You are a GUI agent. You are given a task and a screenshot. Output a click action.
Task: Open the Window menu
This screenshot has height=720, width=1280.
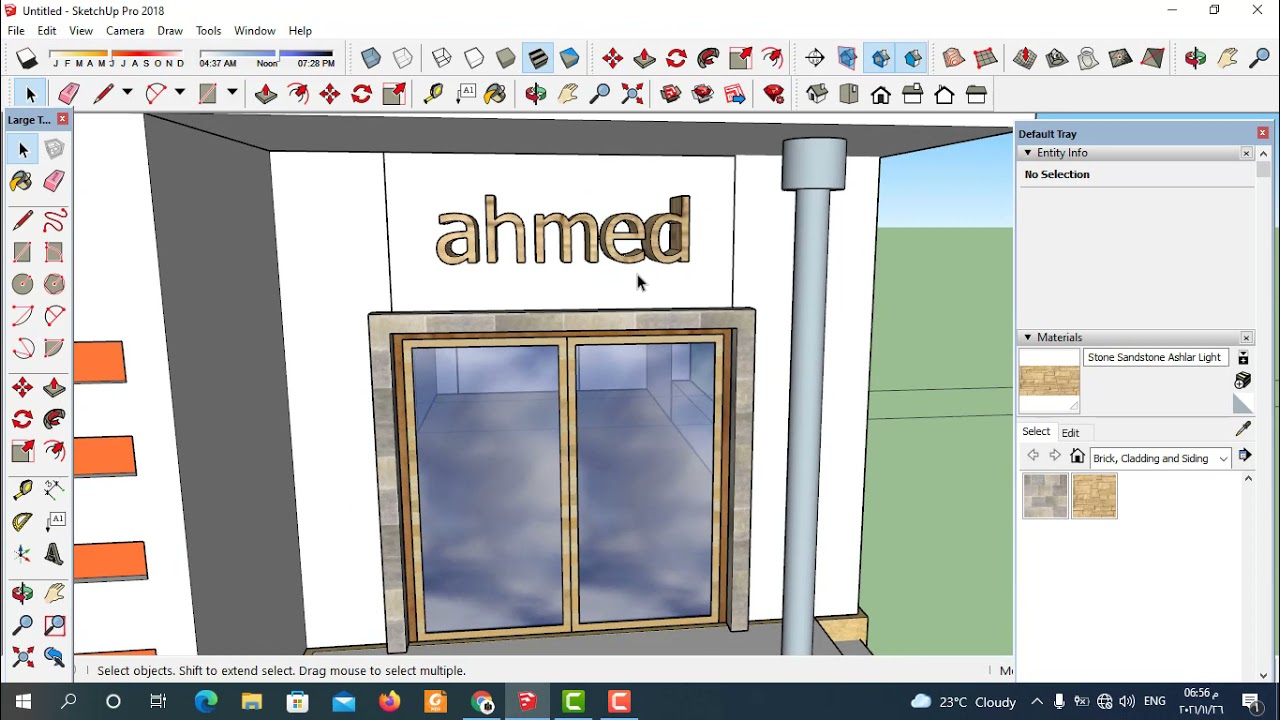254,31
